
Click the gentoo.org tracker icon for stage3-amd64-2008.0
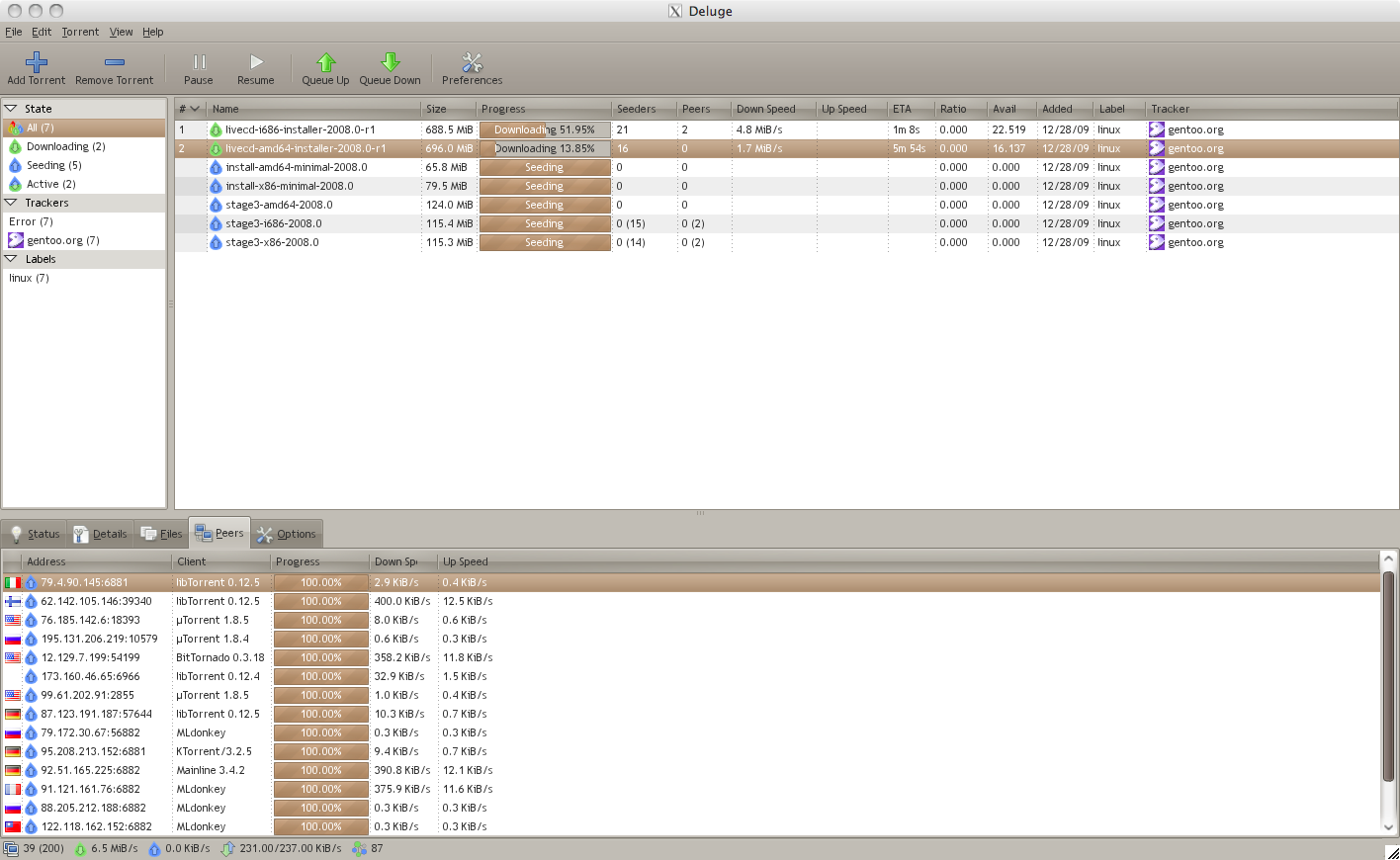pos(1156,205)
